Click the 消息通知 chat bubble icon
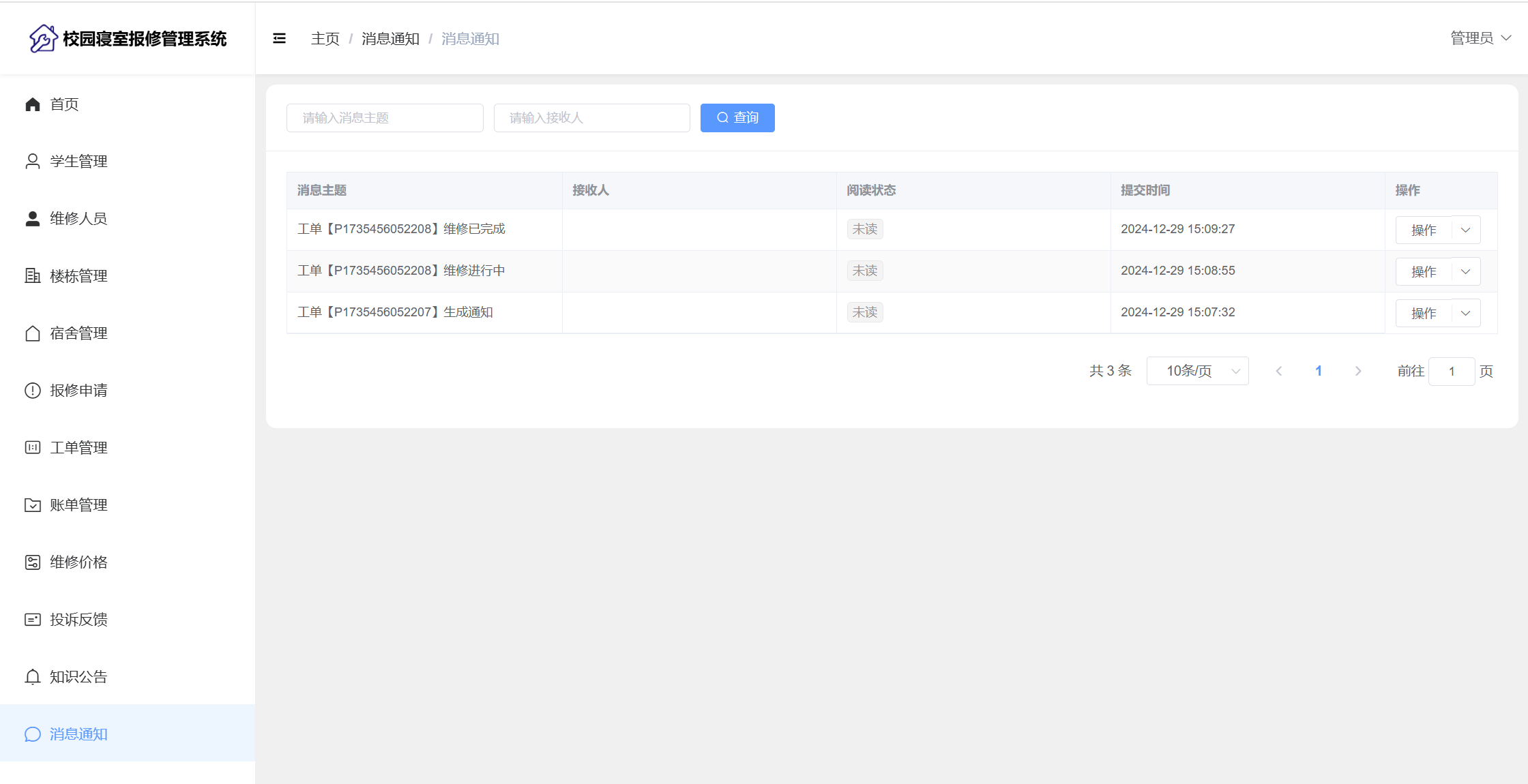This screenshot has height=784, width=1528. (33, 734)
